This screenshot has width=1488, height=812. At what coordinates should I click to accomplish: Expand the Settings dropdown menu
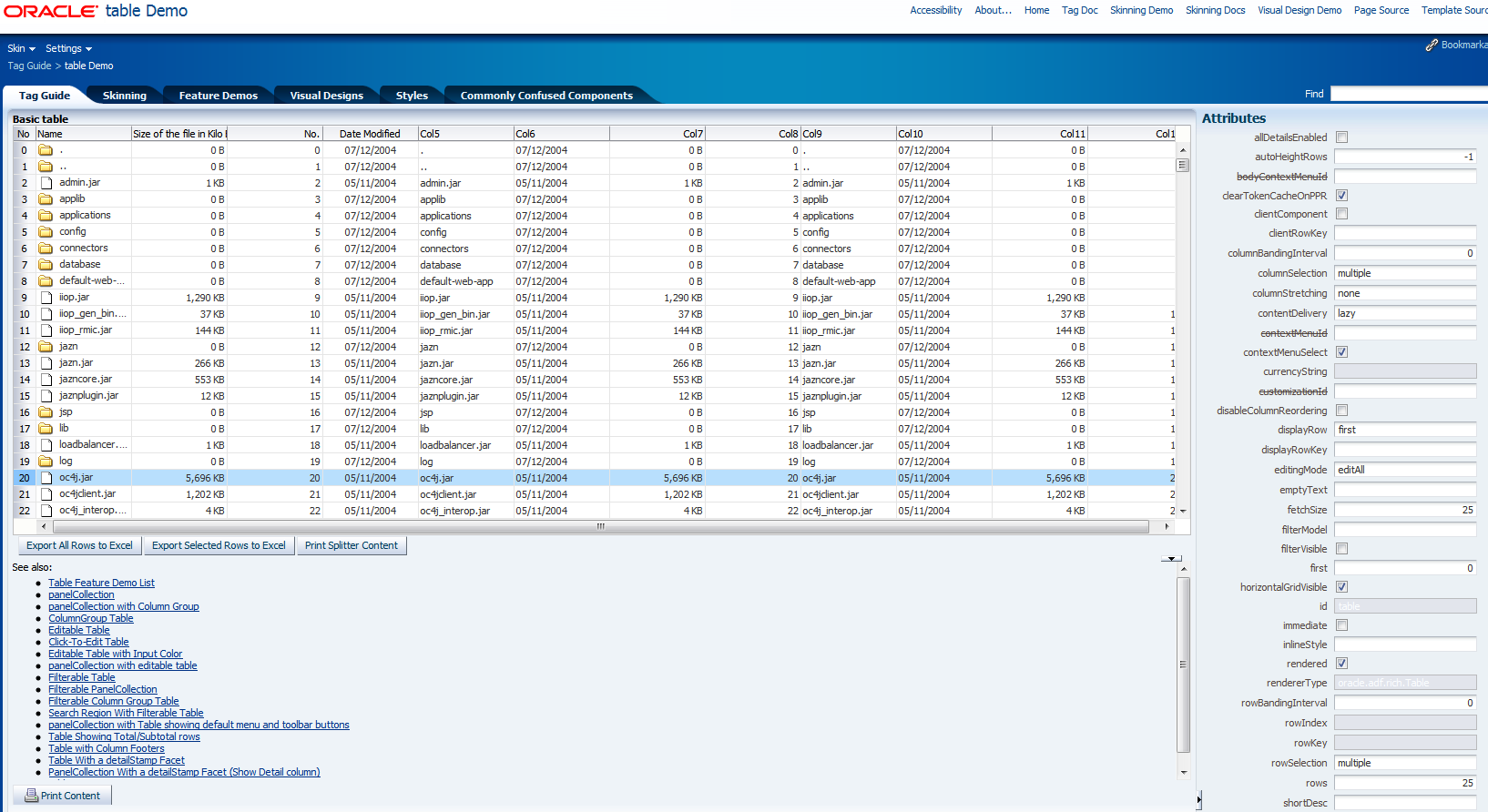tap(68, 48)
